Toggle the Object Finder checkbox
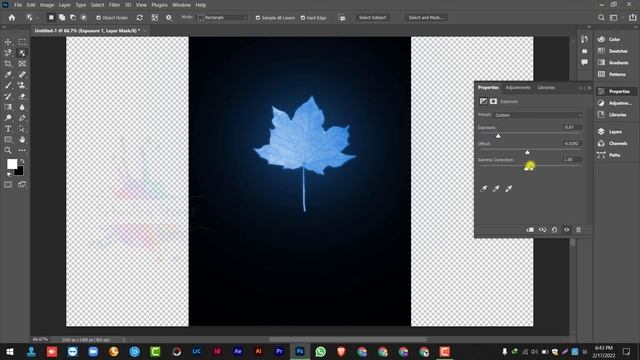Image resolution: width=640 pixels, height=360 pixels. coord(98,18)
